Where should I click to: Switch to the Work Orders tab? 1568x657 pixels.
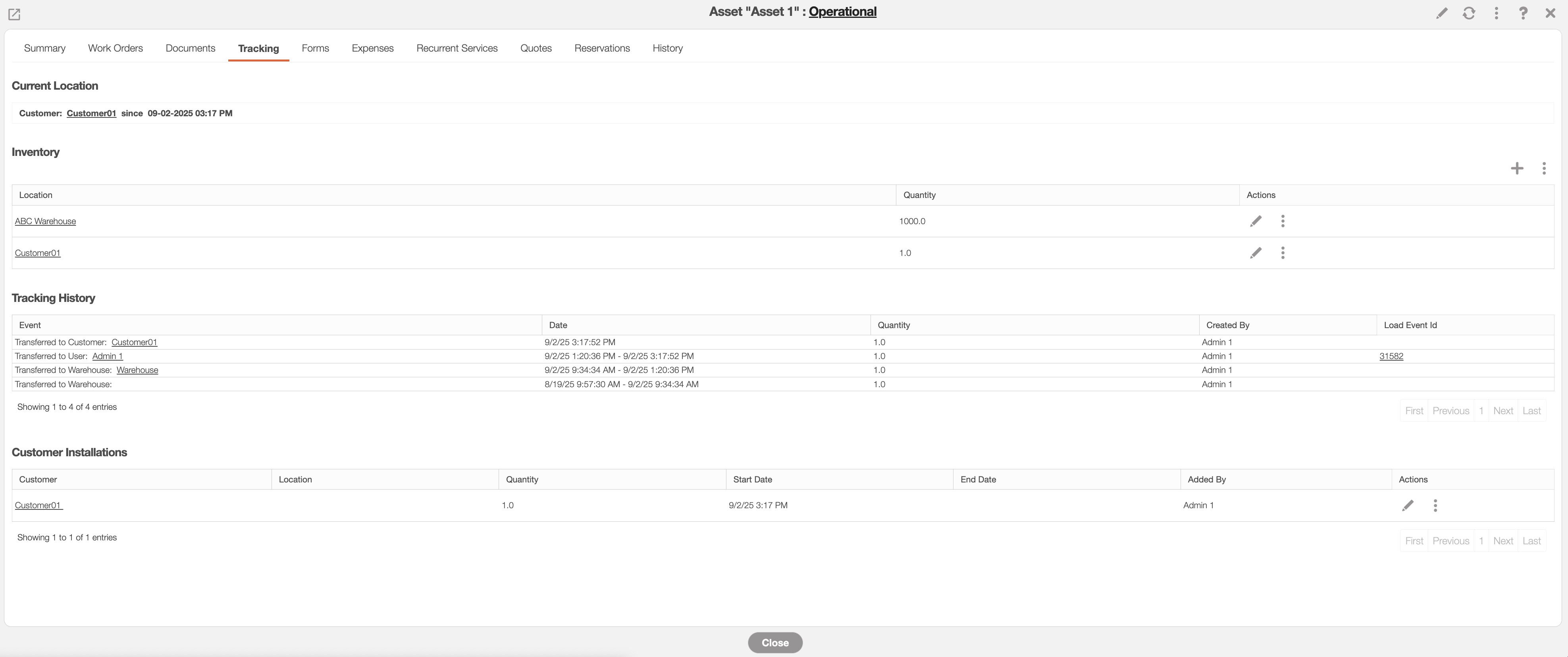coord(115,48)
